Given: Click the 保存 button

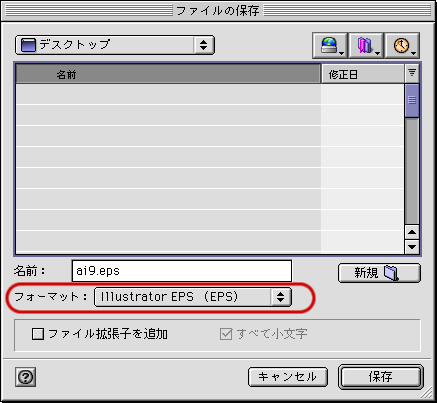Looking at the screenshot, I should pyautogui.click(x=381, y=377).
